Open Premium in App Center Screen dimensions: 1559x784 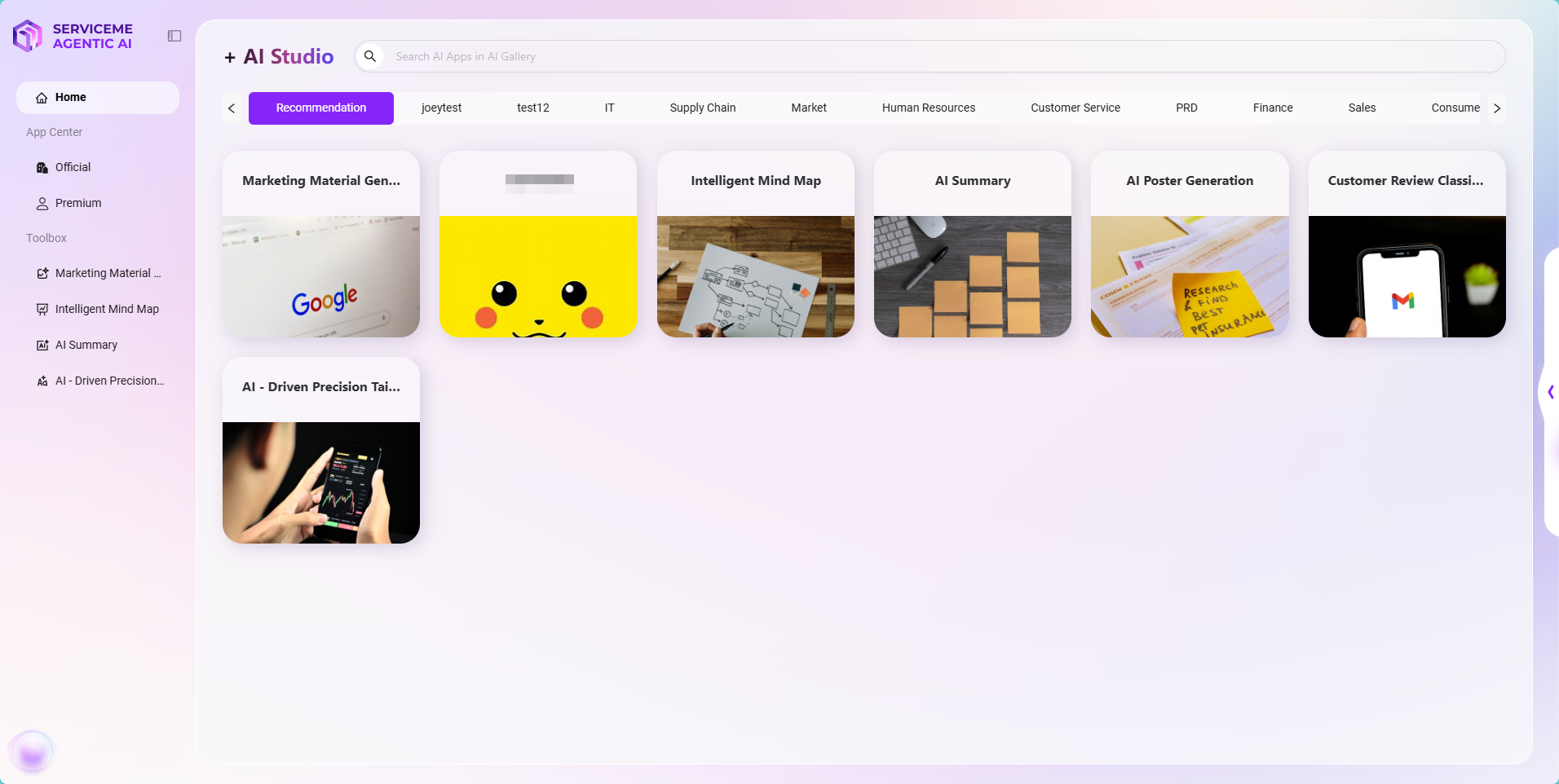pos(98,204)
